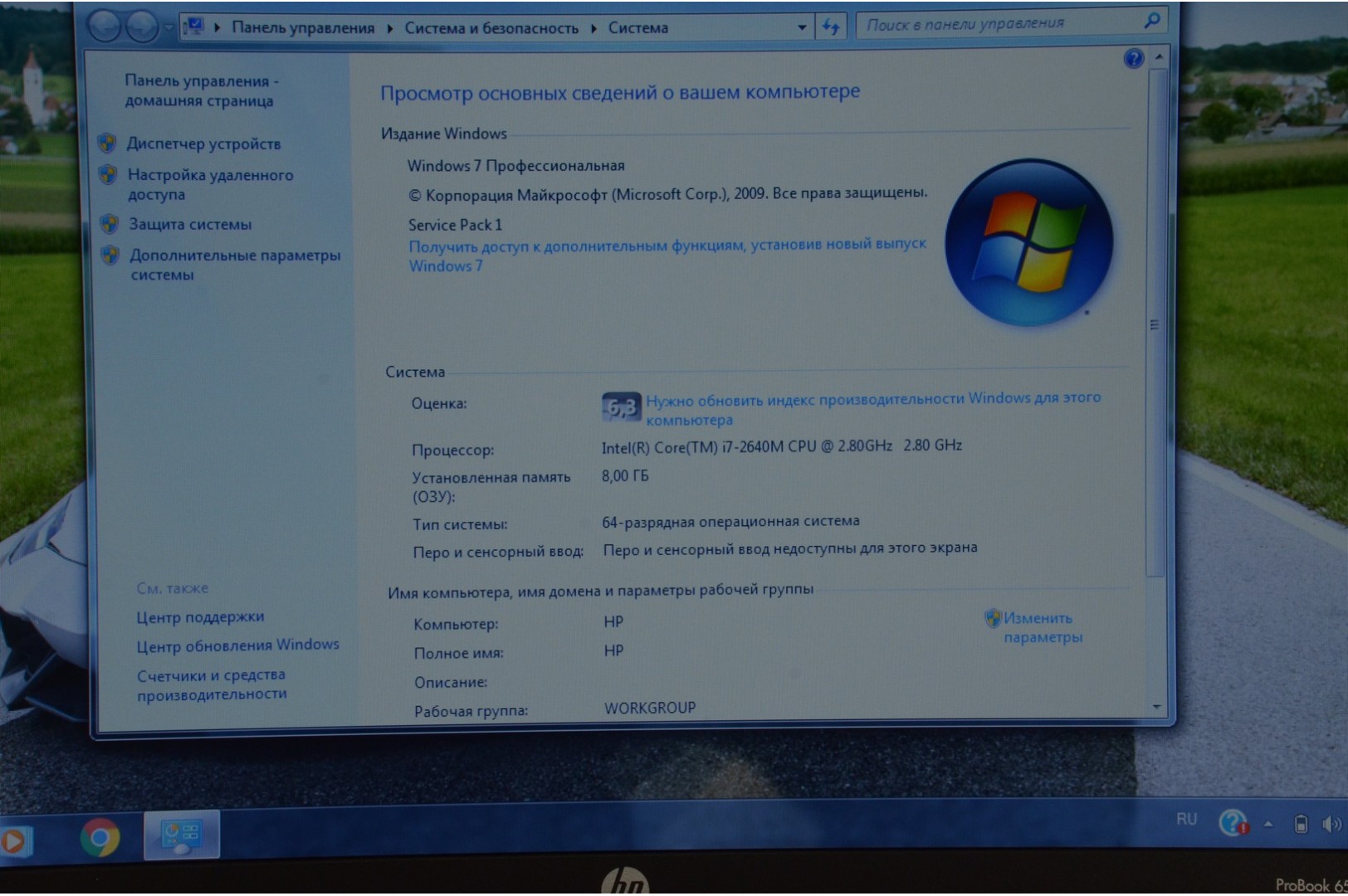Open 'Центр поддержки' link
The width and height of the screenshot is (1348, 896).
click(x=200, y=616)
